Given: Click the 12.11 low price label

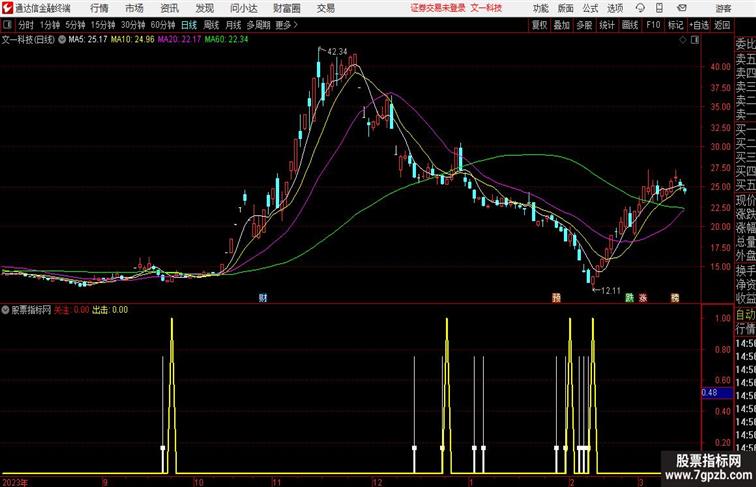Looking at the screenshot, I should (610, 291).
